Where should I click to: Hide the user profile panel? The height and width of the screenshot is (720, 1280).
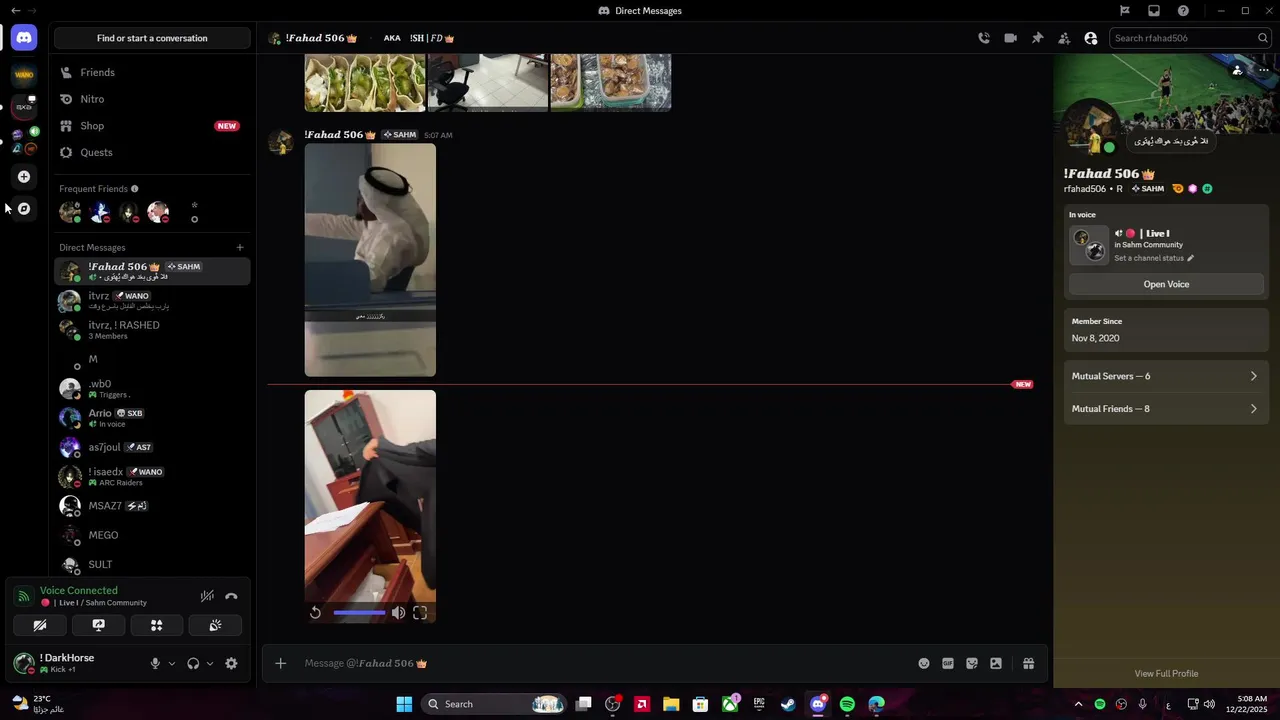(x=1091, y=38)
